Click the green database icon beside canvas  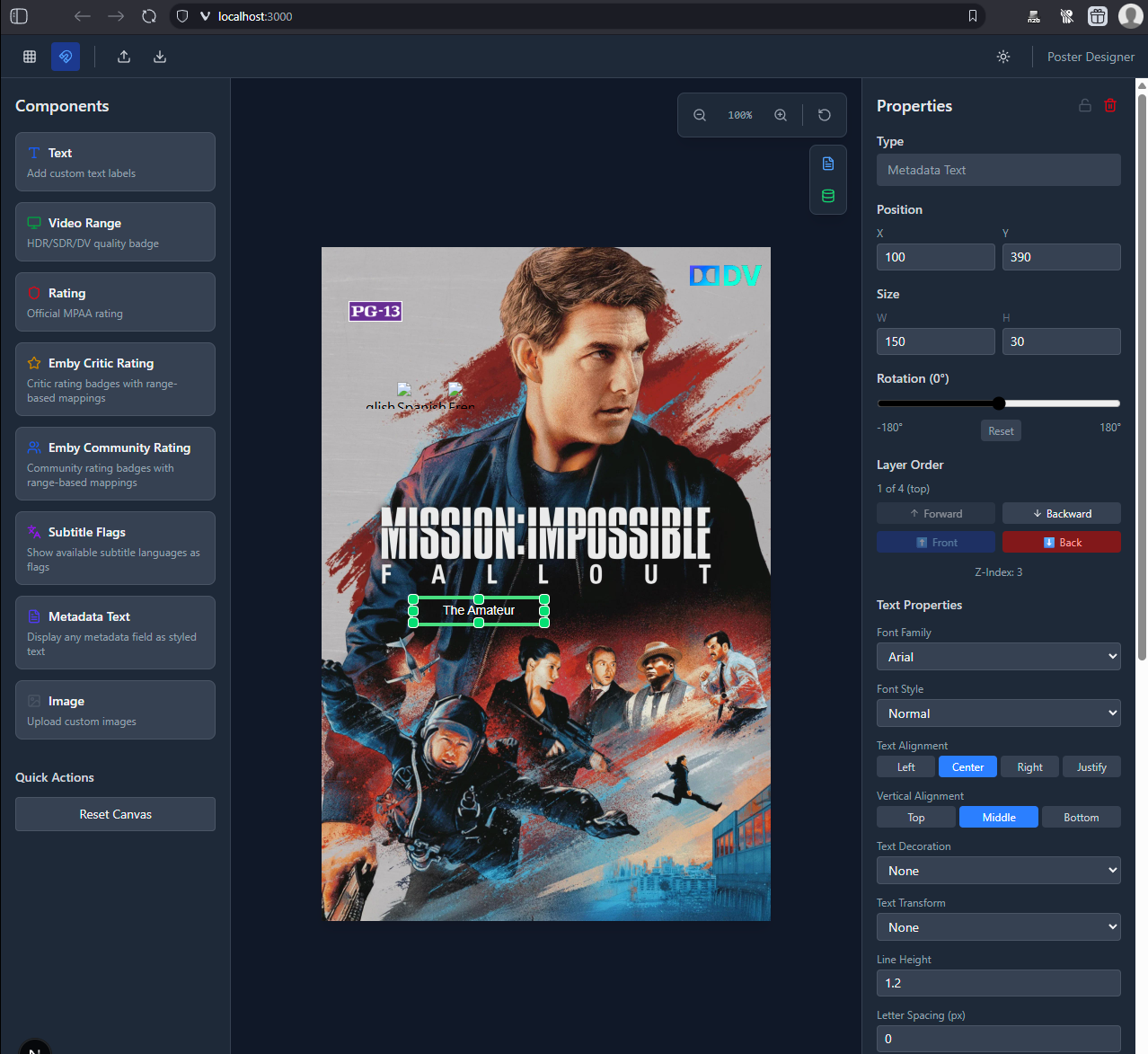(828, 196)
